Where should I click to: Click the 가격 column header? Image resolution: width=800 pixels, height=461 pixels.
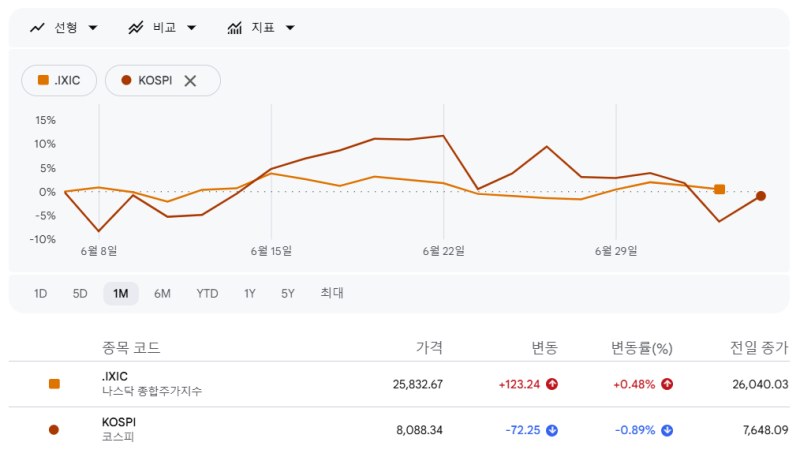tap(429, 348)
